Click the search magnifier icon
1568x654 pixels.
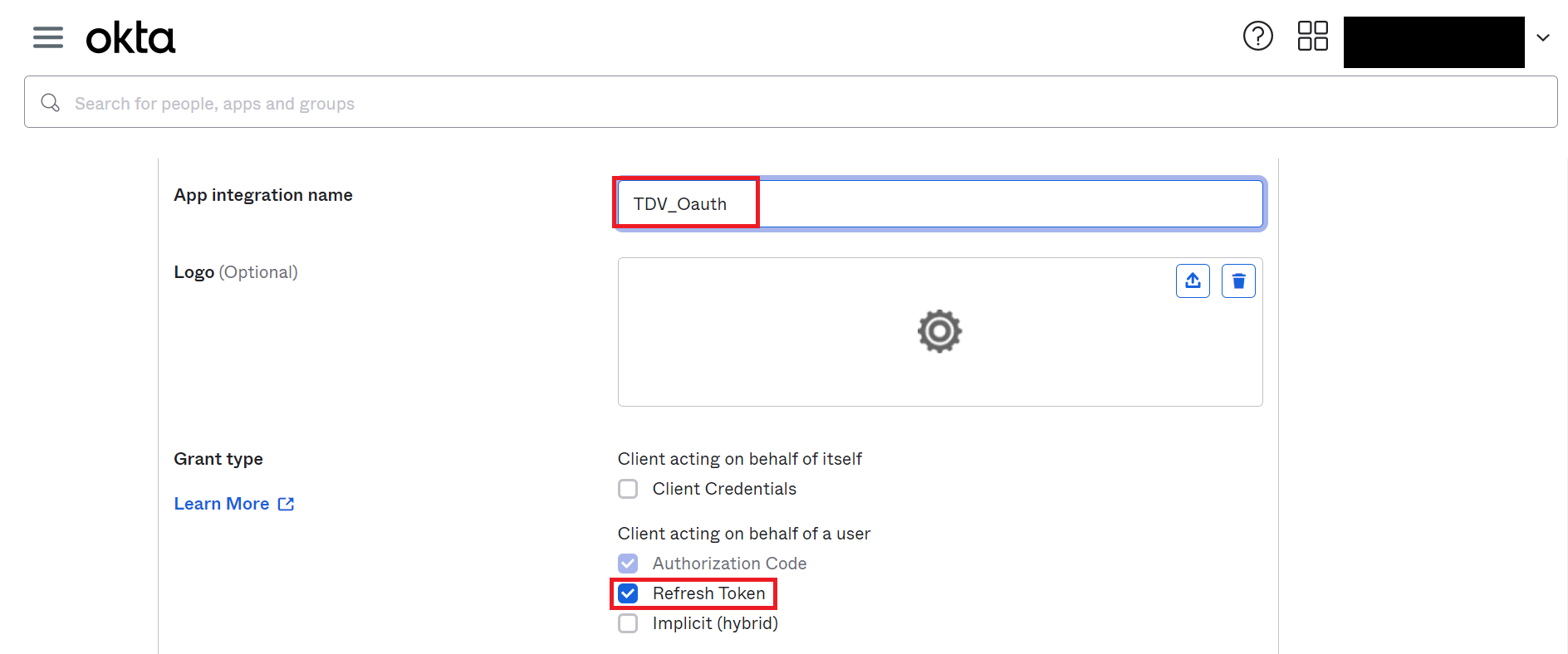click(51, 103)
